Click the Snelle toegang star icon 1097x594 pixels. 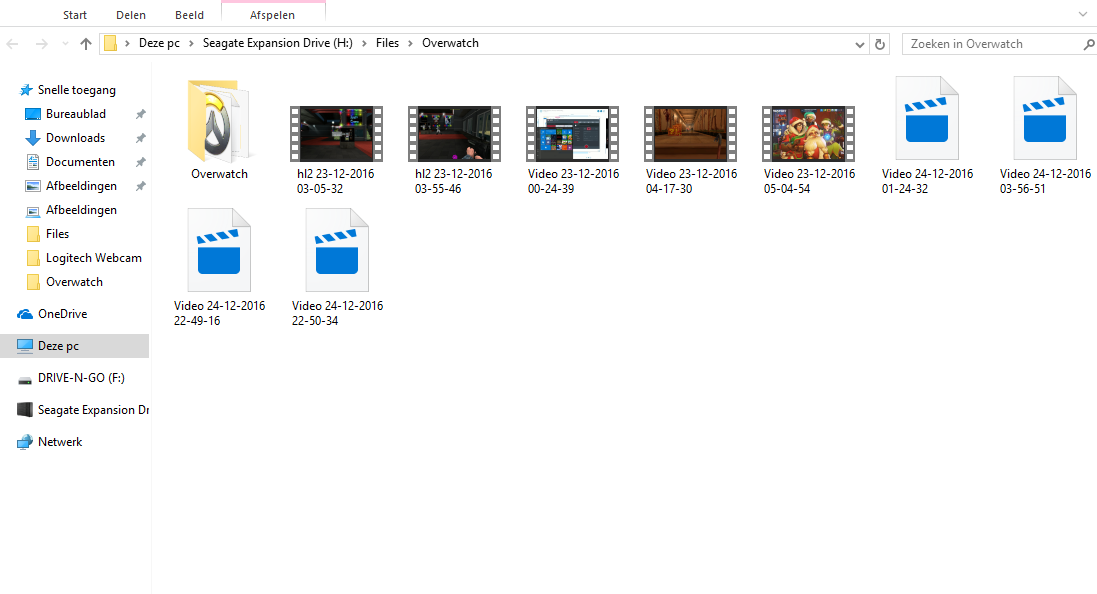tap(26, 90)
